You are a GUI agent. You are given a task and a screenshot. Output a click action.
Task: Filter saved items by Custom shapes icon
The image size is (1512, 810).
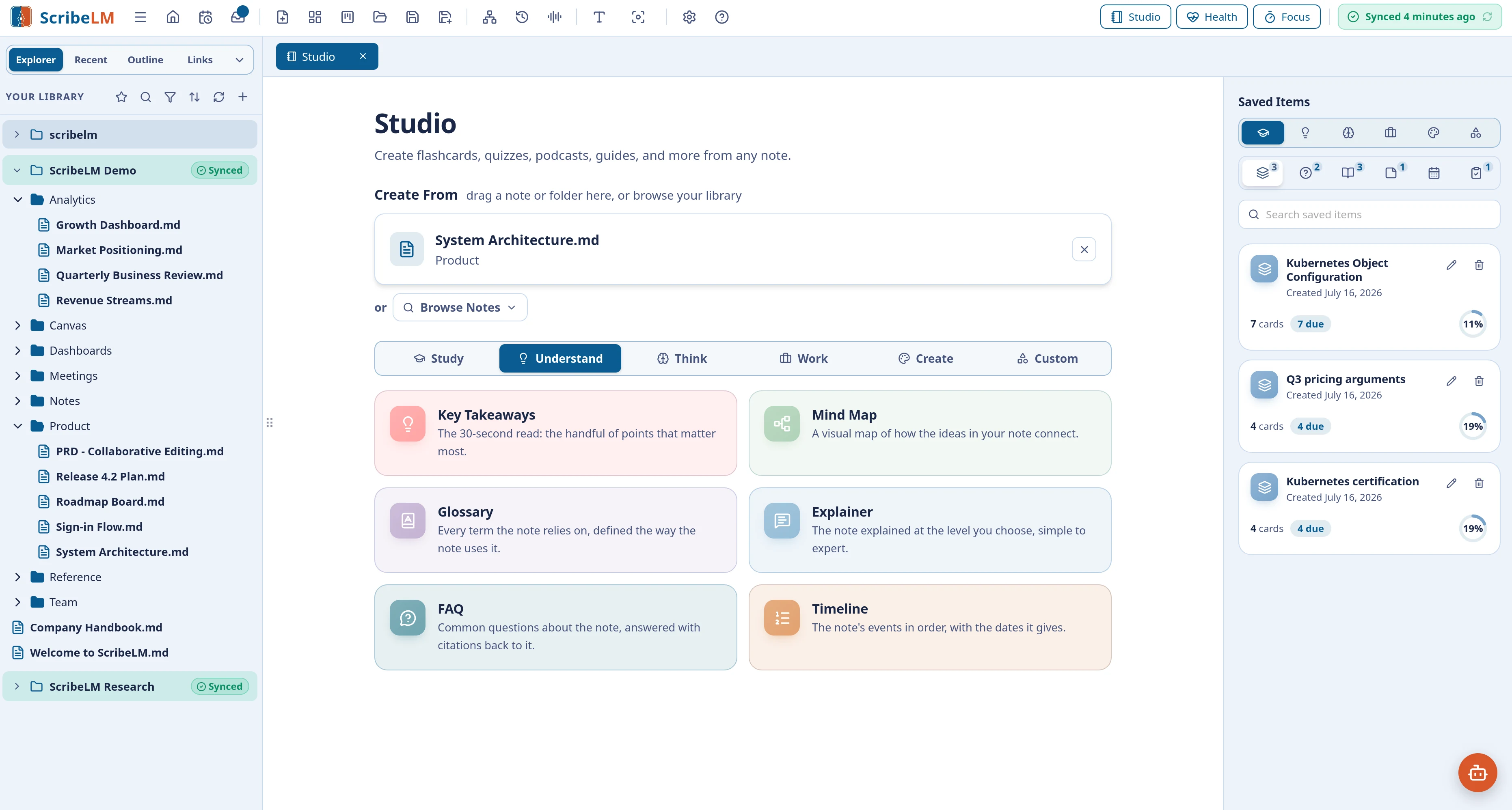(x=1475, y=133)
